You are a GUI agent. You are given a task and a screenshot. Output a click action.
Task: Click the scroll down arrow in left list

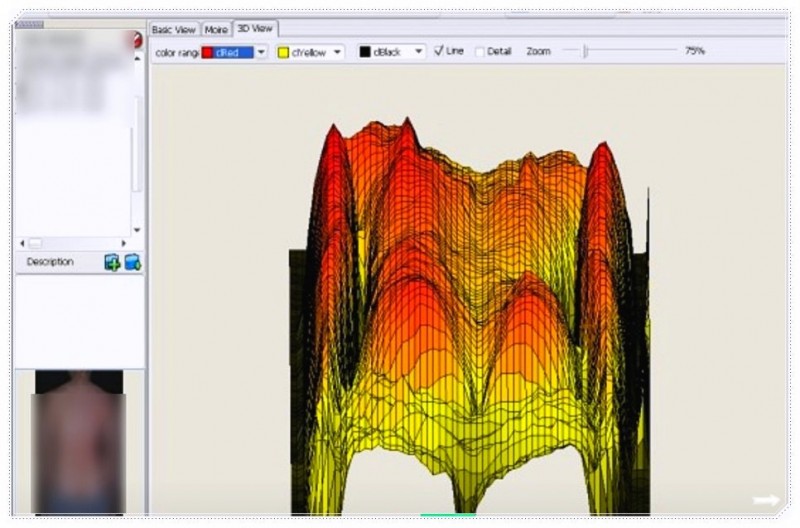coord(138,229)
